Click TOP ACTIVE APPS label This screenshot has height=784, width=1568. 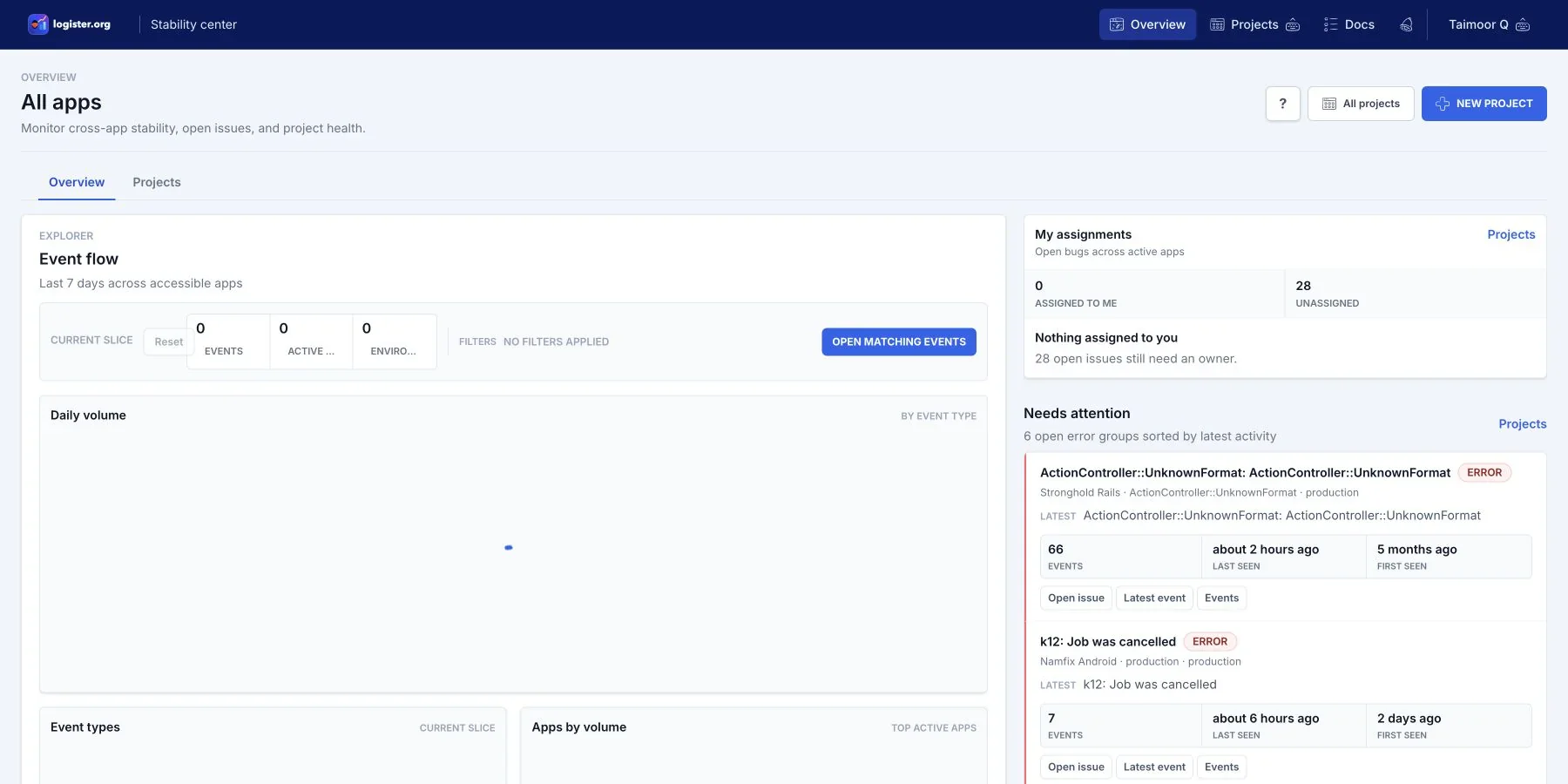click(x=933, y=728)
